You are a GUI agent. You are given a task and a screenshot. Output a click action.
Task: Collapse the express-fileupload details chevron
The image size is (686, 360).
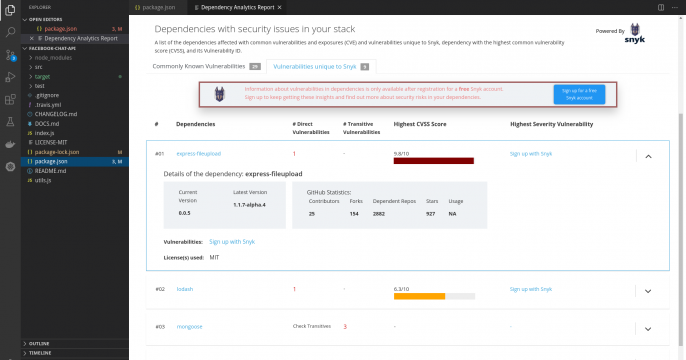[648, 156]
